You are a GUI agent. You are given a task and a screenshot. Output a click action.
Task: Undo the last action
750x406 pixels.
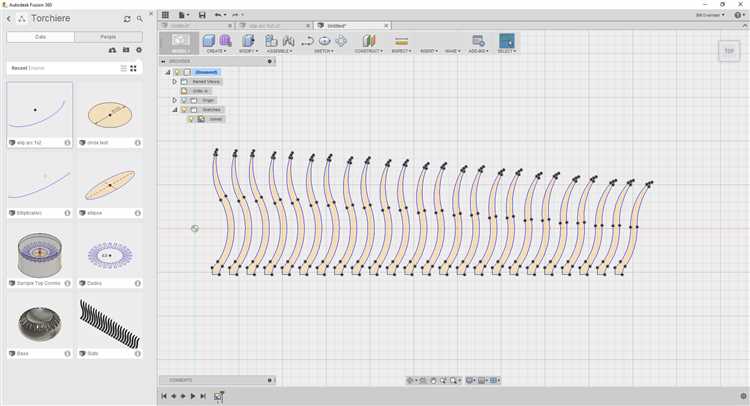220,15
